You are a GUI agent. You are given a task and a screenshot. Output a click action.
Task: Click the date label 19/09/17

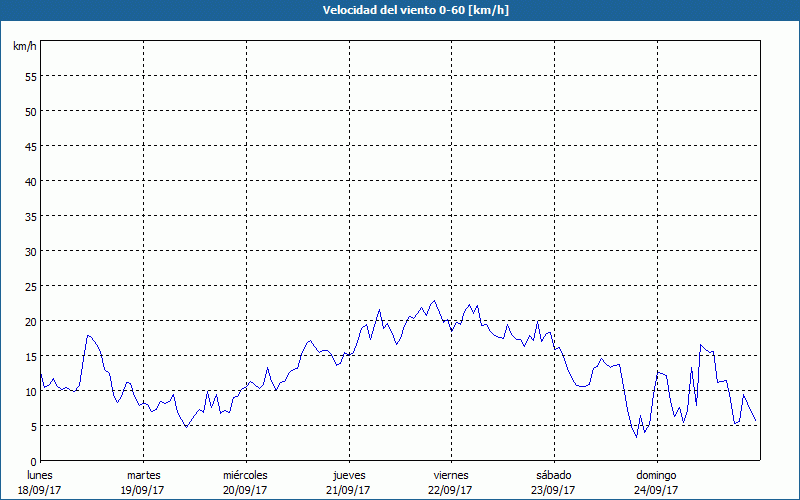coord(143,490)
